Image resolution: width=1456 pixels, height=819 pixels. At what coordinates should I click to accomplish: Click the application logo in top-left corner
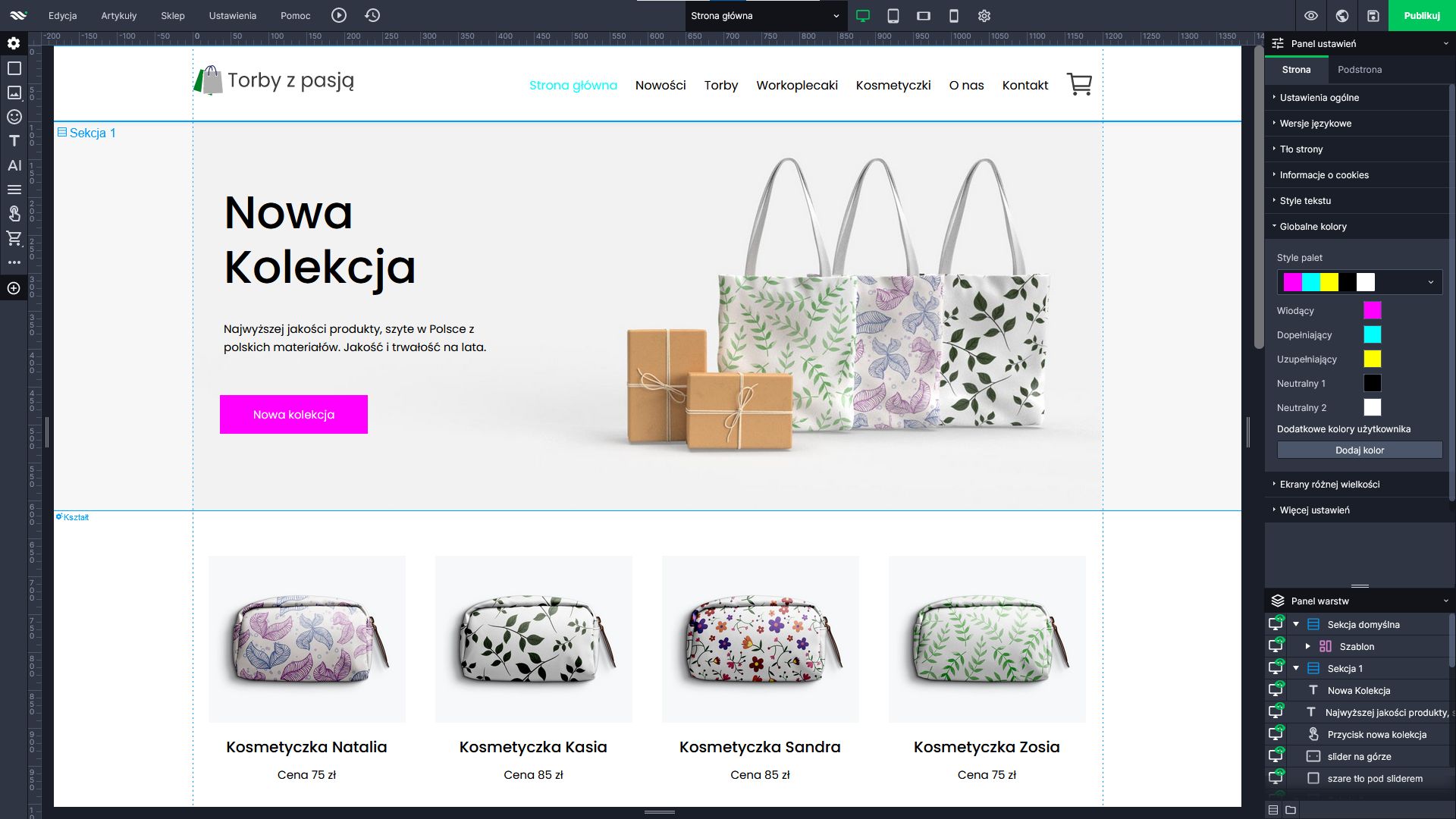point(18,15)
